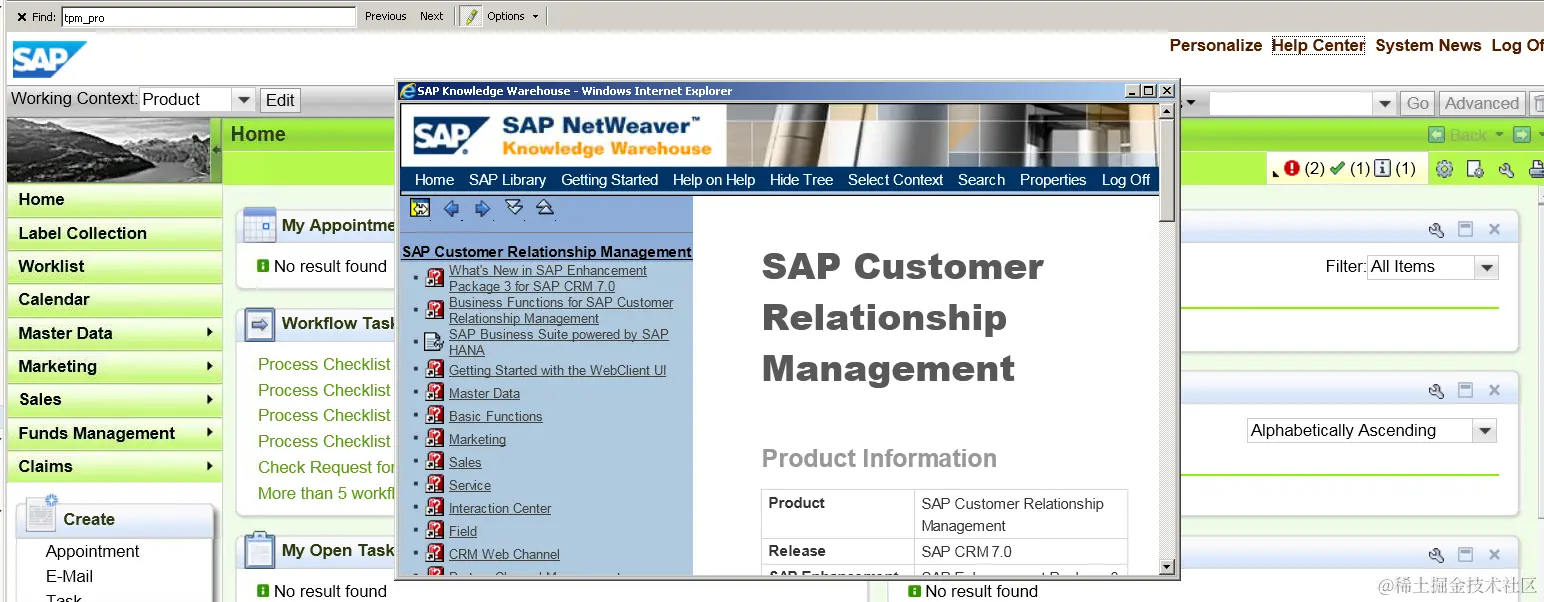Screen dimensions: 1544x602
Task: Go forward with the blue right arrow icon
Action: click(482, 208)
